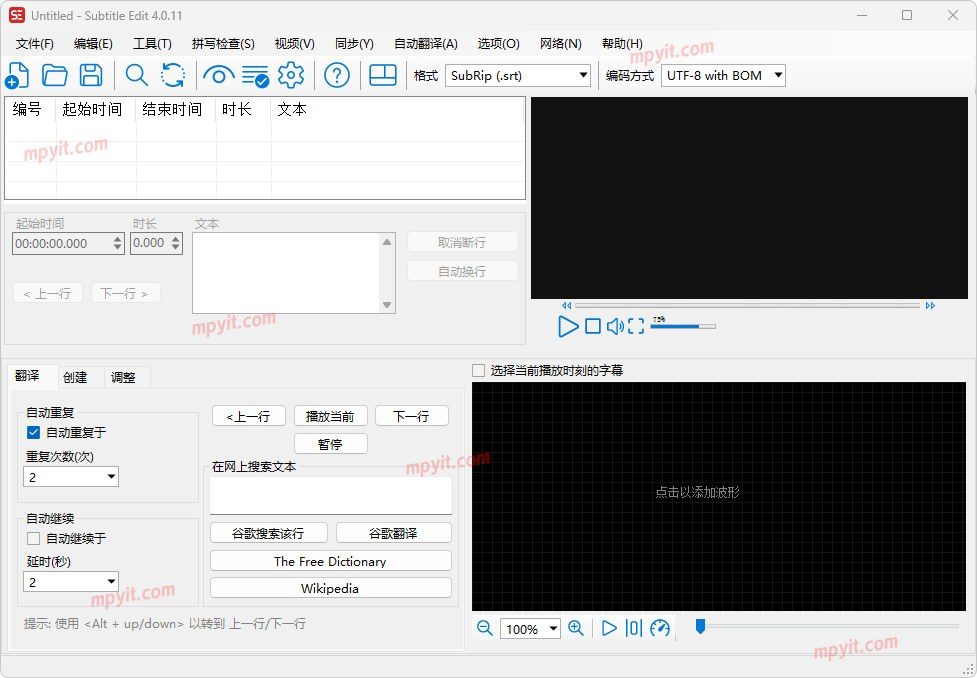Viewport: 977px width, 678px height.
Task: Play waveform with small play icon
Action: coord(609,628)
